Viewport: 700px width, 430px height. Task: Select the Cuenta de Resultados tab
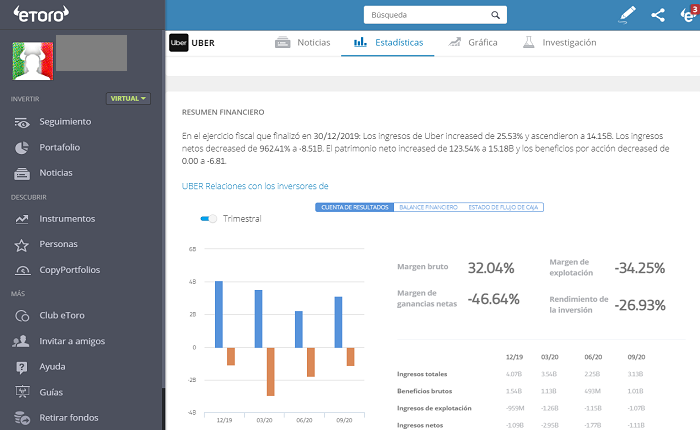(354, 207)
